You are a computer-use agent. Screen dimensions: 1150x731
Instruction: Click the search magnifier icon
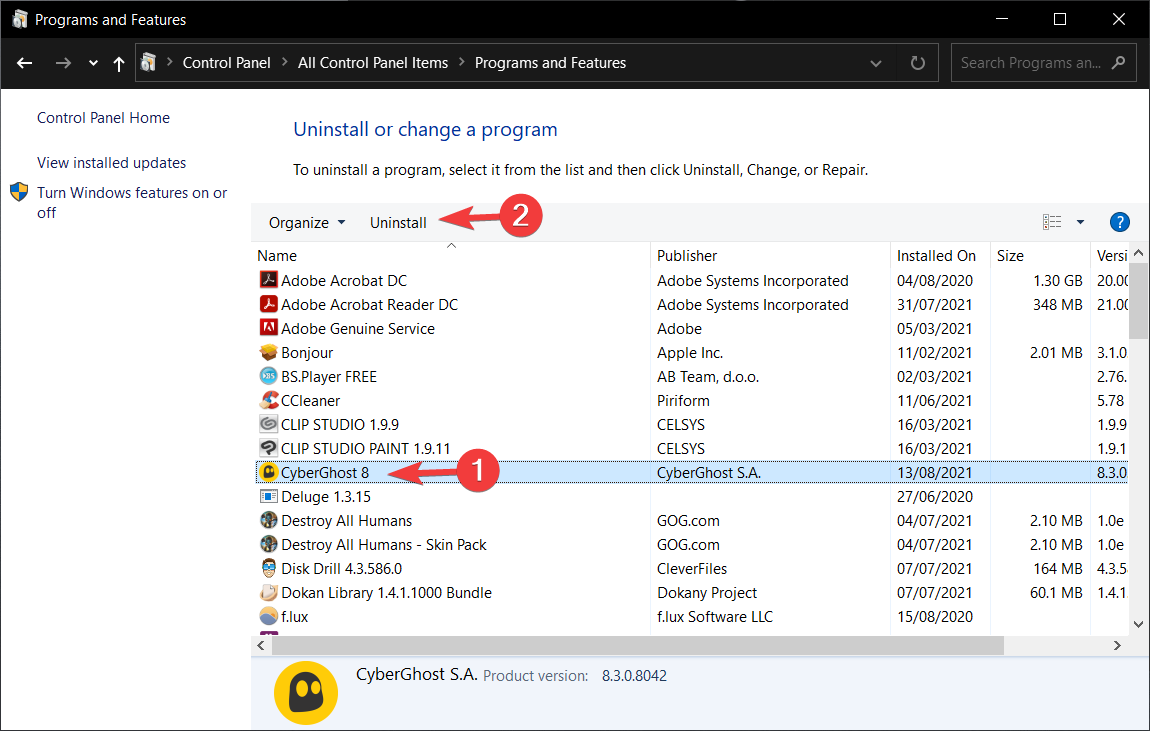pos(1118,63)
